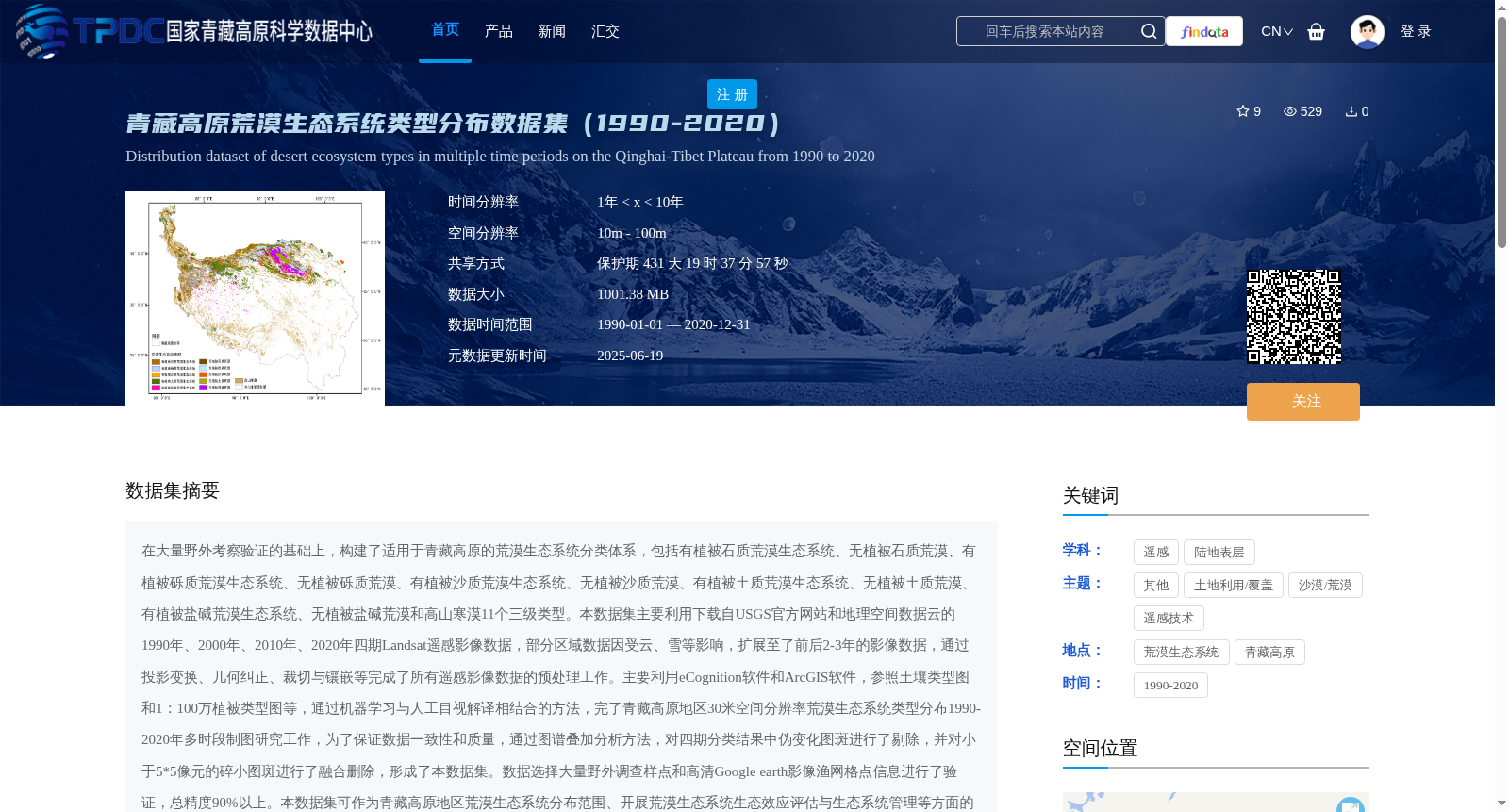
Task: Click the map control icon in 空间位置
Action: pyautogui.click(x=1351, y=804)
